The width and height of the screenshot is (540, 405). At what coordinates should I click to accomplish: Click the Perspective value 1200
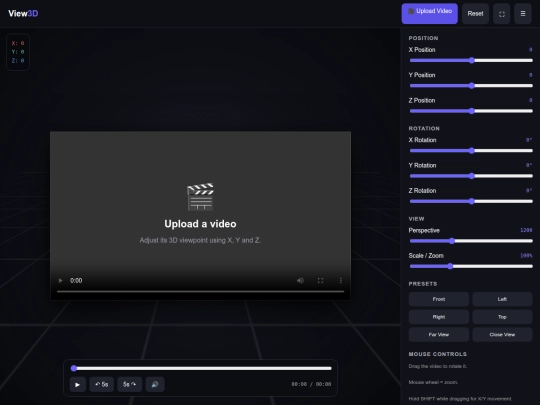coord(526,230)
